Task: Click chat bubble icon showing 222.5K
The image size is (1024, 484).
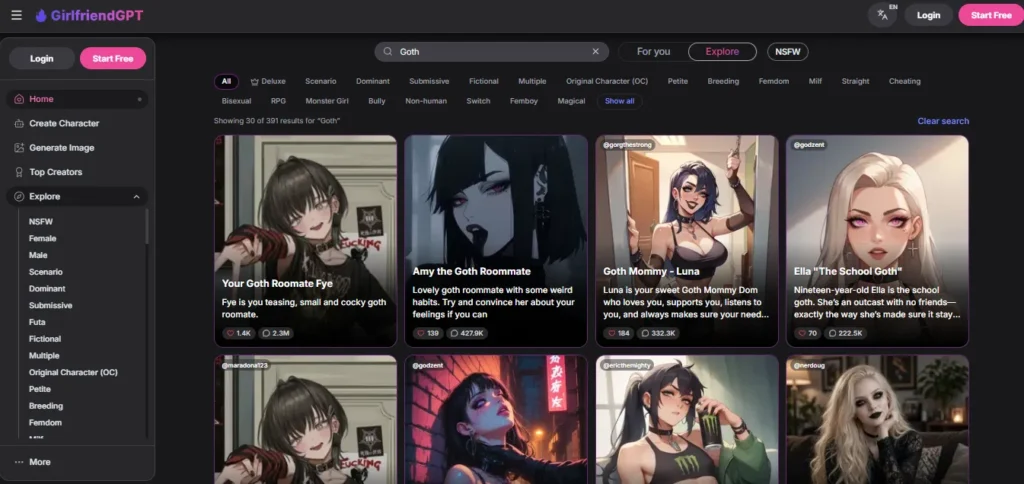Action: (832, 333)
